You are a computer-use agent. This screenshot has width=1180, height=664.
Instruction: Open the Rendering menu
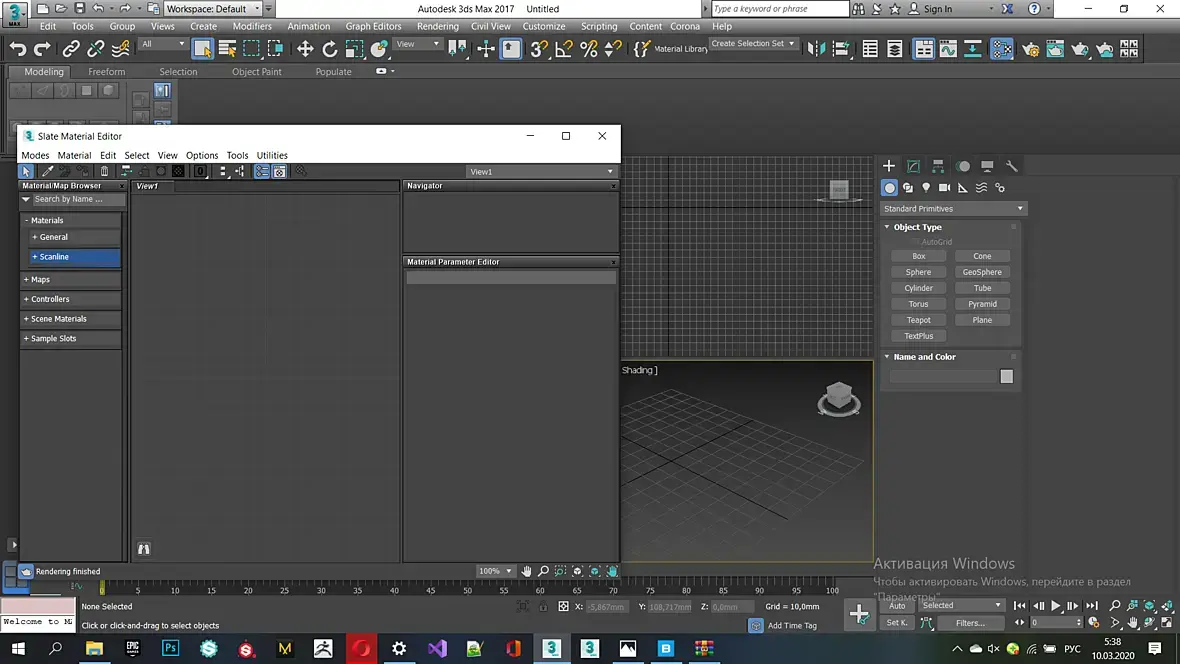coord(437,26)
